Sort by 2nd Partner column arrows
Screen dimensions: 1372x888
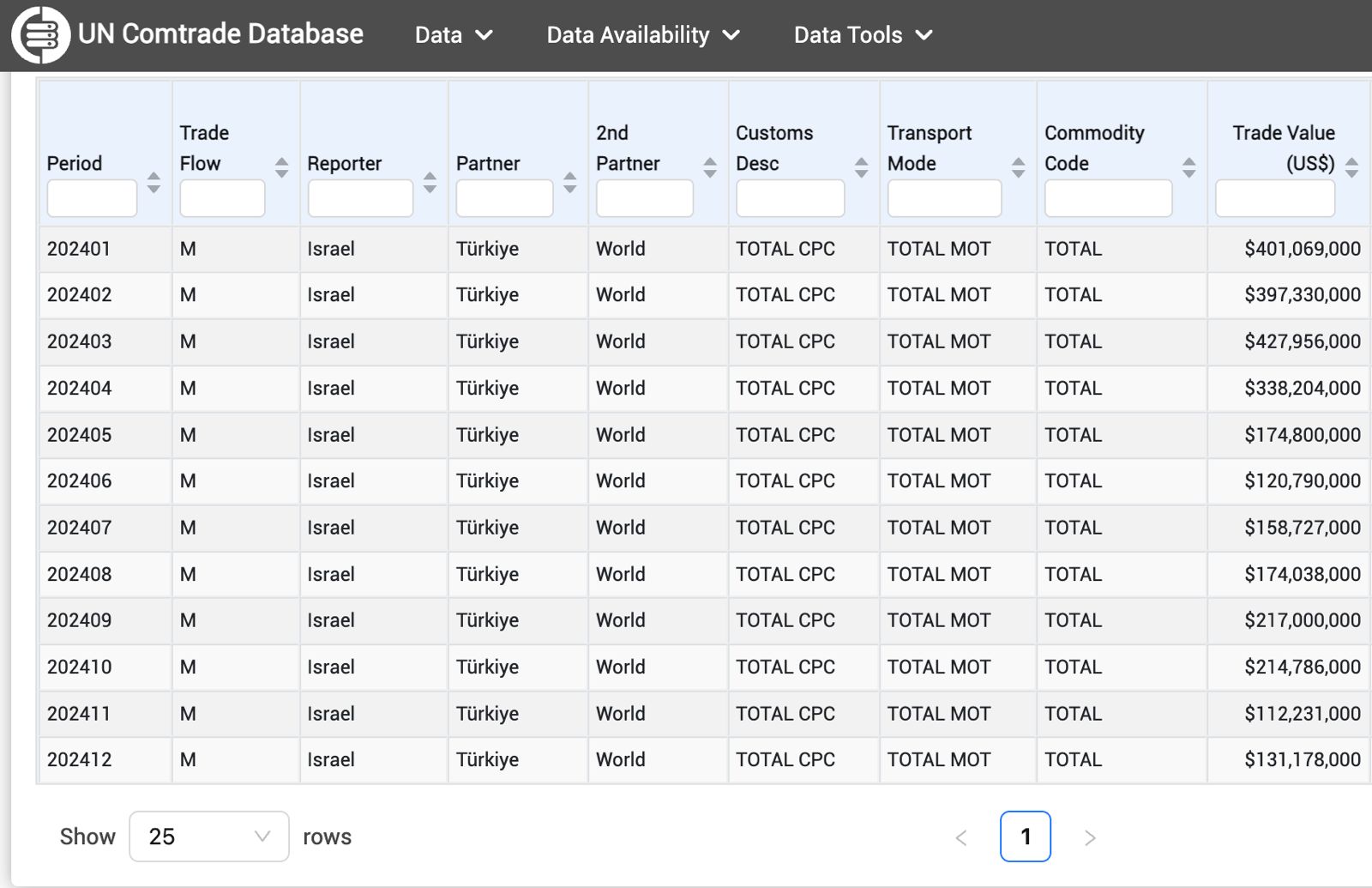point(709,167)
